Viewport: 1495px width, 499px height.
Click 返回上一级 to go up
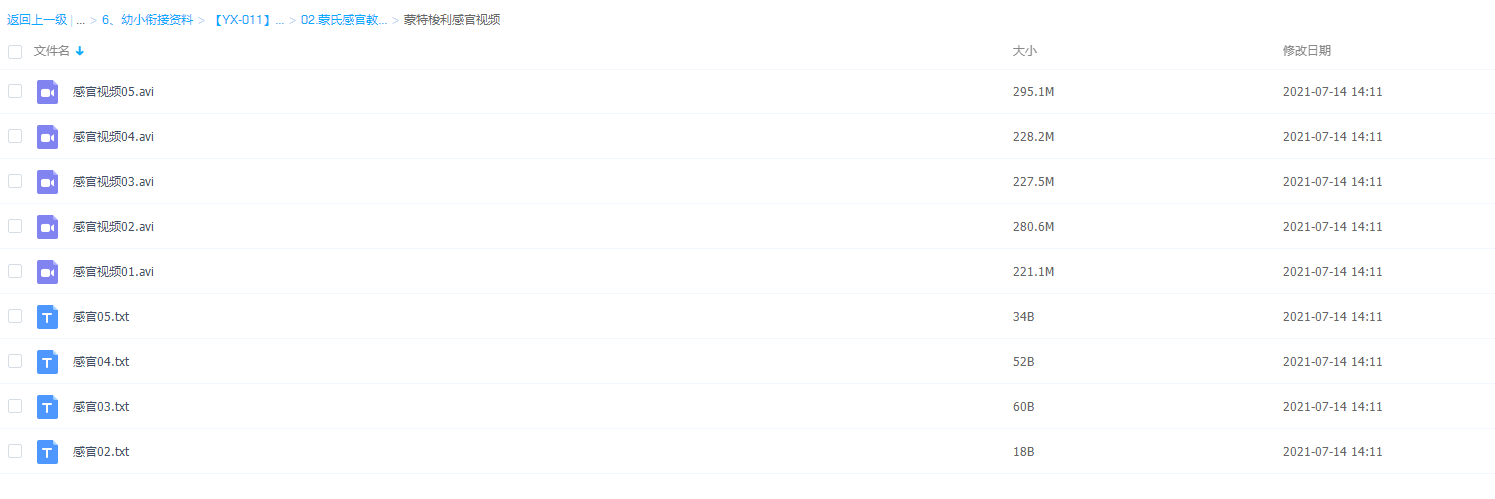pos(37,20)
